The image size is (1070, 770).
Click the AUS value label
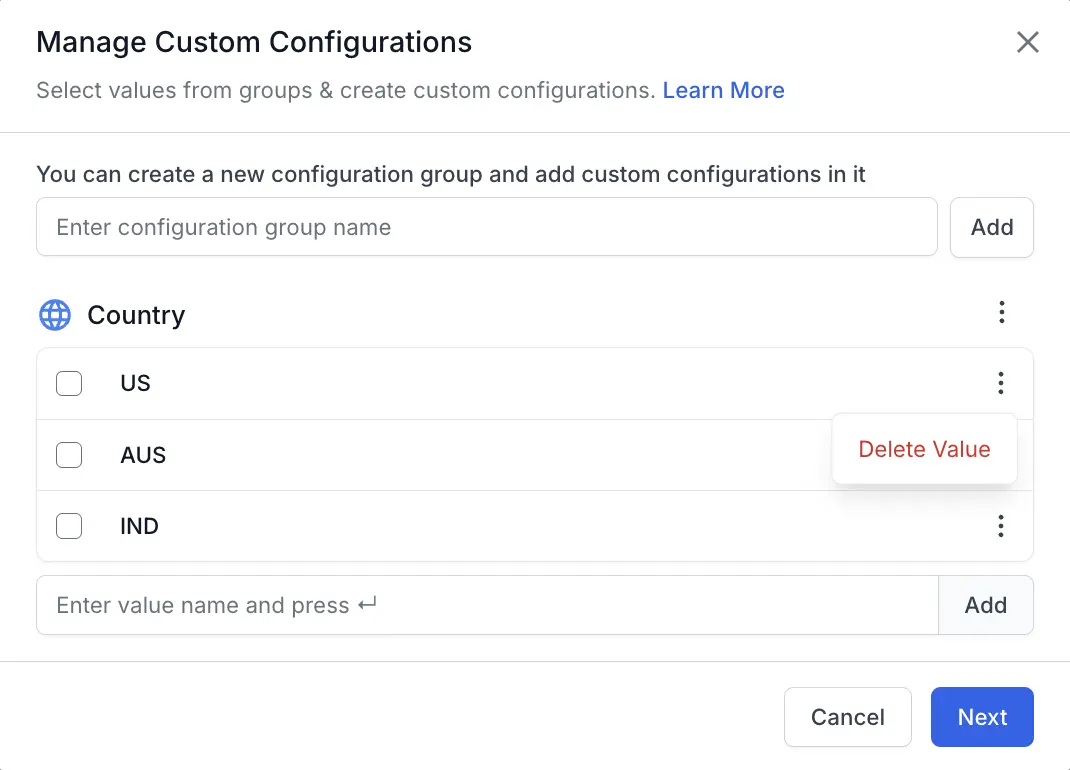(143, 455)
